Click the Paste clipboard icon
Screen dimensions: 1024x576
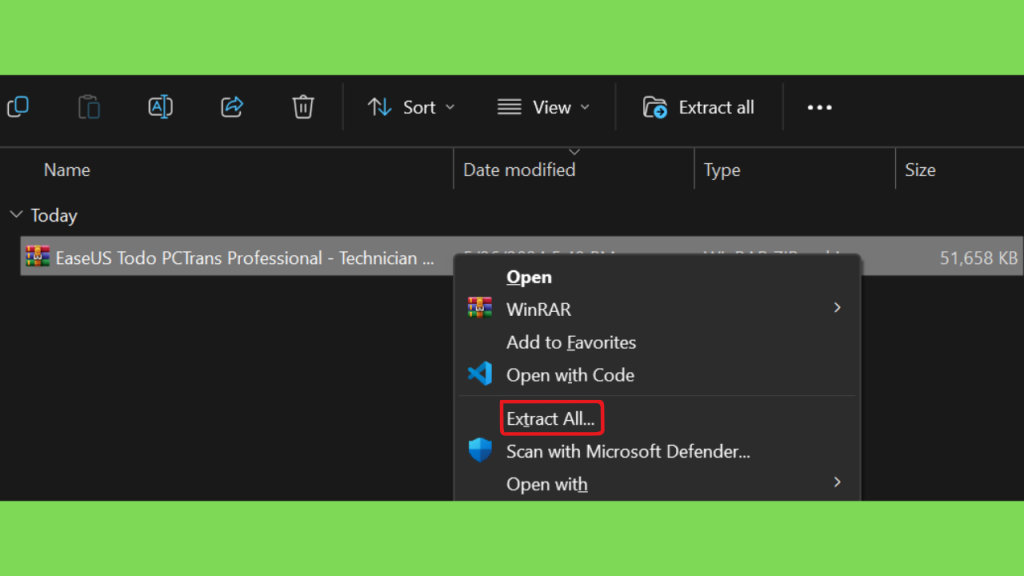point(89,107)
